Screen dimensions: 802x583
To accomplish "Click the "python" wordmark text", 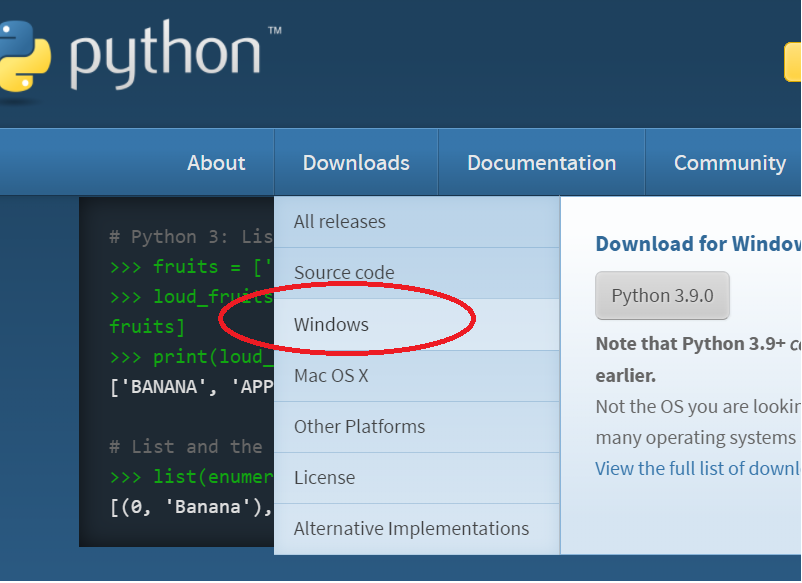I will click(x=165, y=55).
